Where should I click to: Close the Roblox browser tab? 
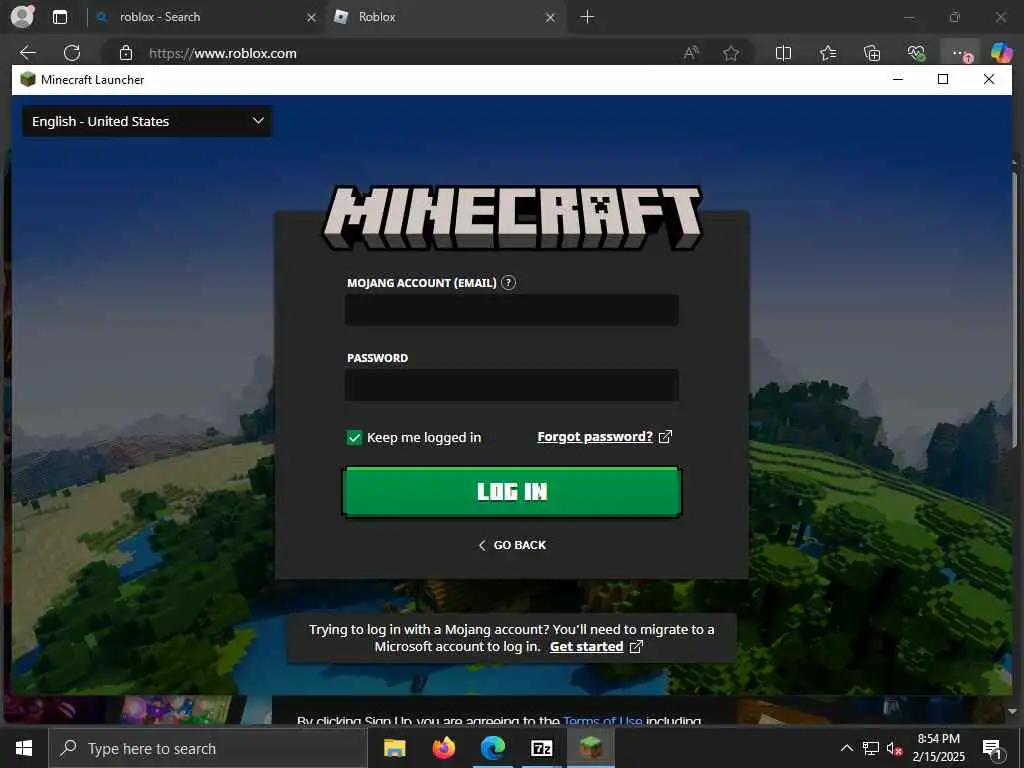click(x=551, y=18)
